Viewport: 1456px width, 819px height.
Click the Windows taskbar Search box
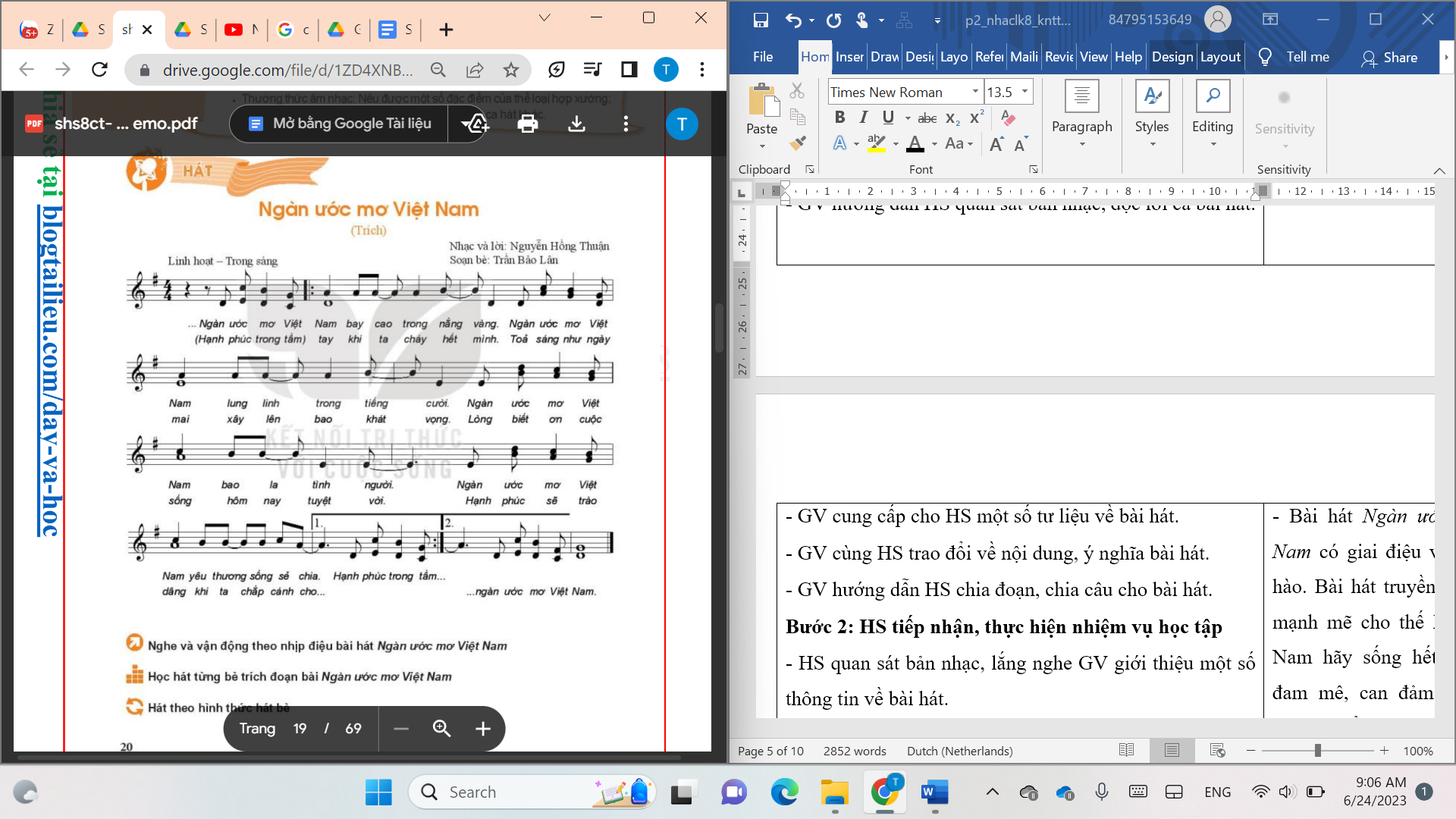coord(533,792)
